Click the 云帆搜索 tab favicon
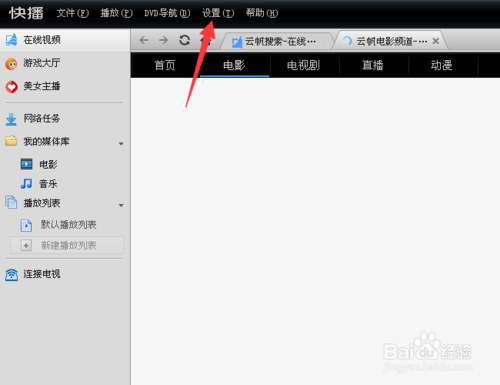The height and width of the screenshot is (385, 500). point(237,42)
